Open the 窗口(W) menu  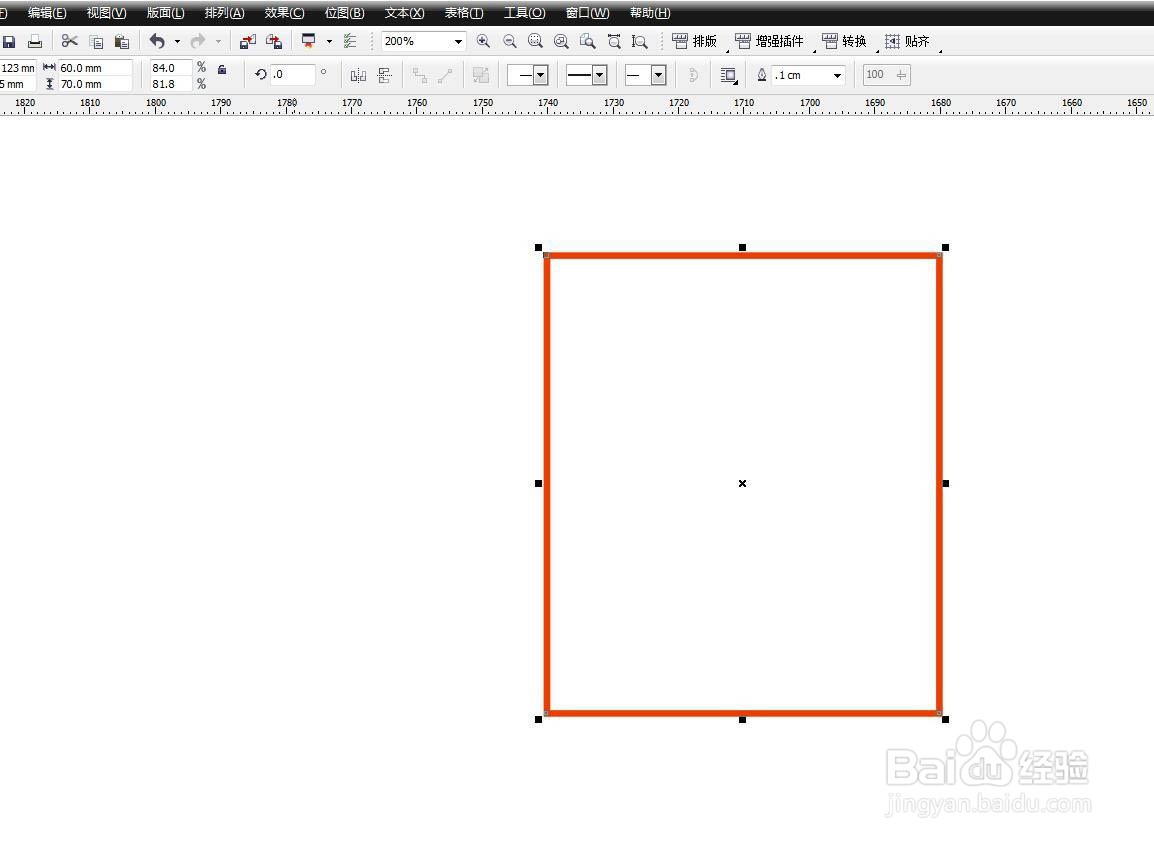tap(587, 13)
